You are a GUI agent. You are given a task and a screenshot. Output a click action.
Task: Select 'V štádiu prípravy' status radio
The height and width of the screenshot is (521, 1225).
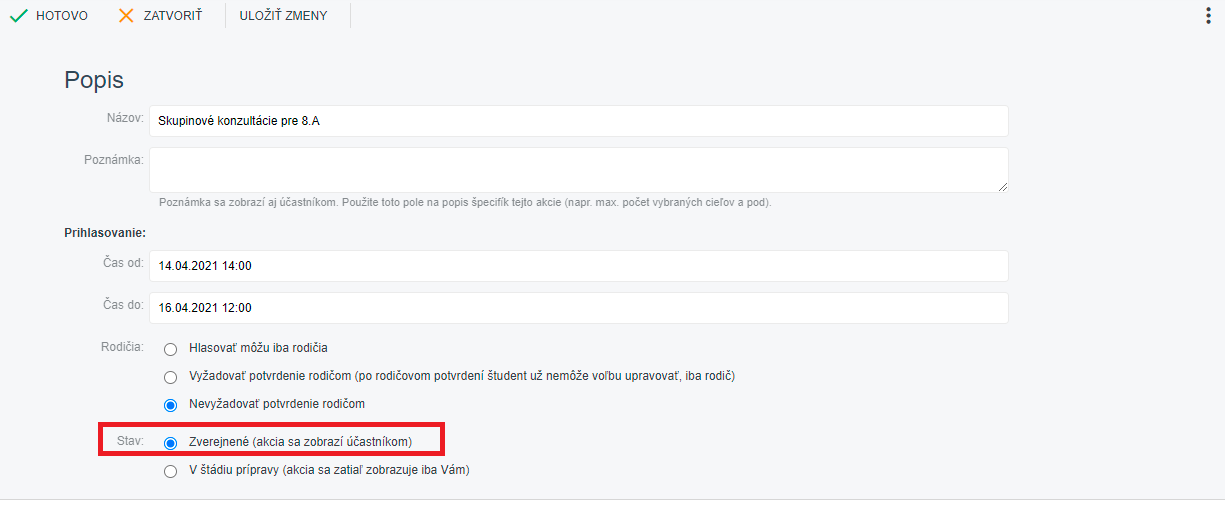(x=170, y=471)
